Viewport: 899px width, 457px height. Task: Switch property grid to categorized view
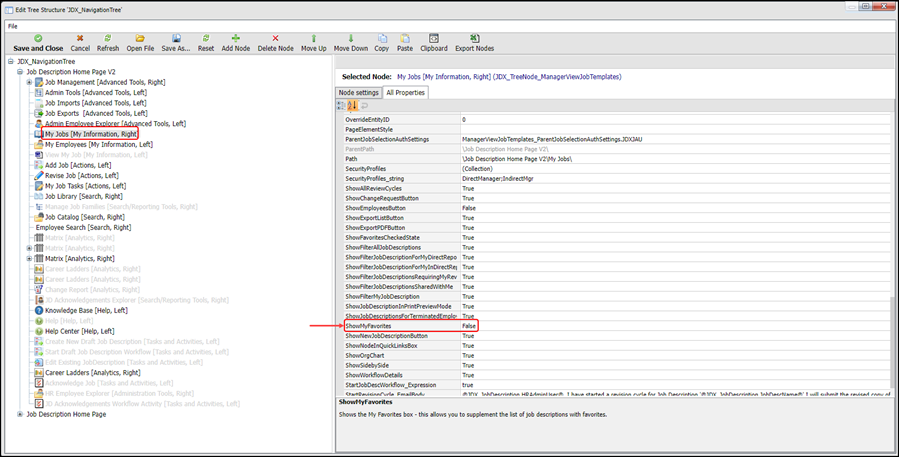342,105
